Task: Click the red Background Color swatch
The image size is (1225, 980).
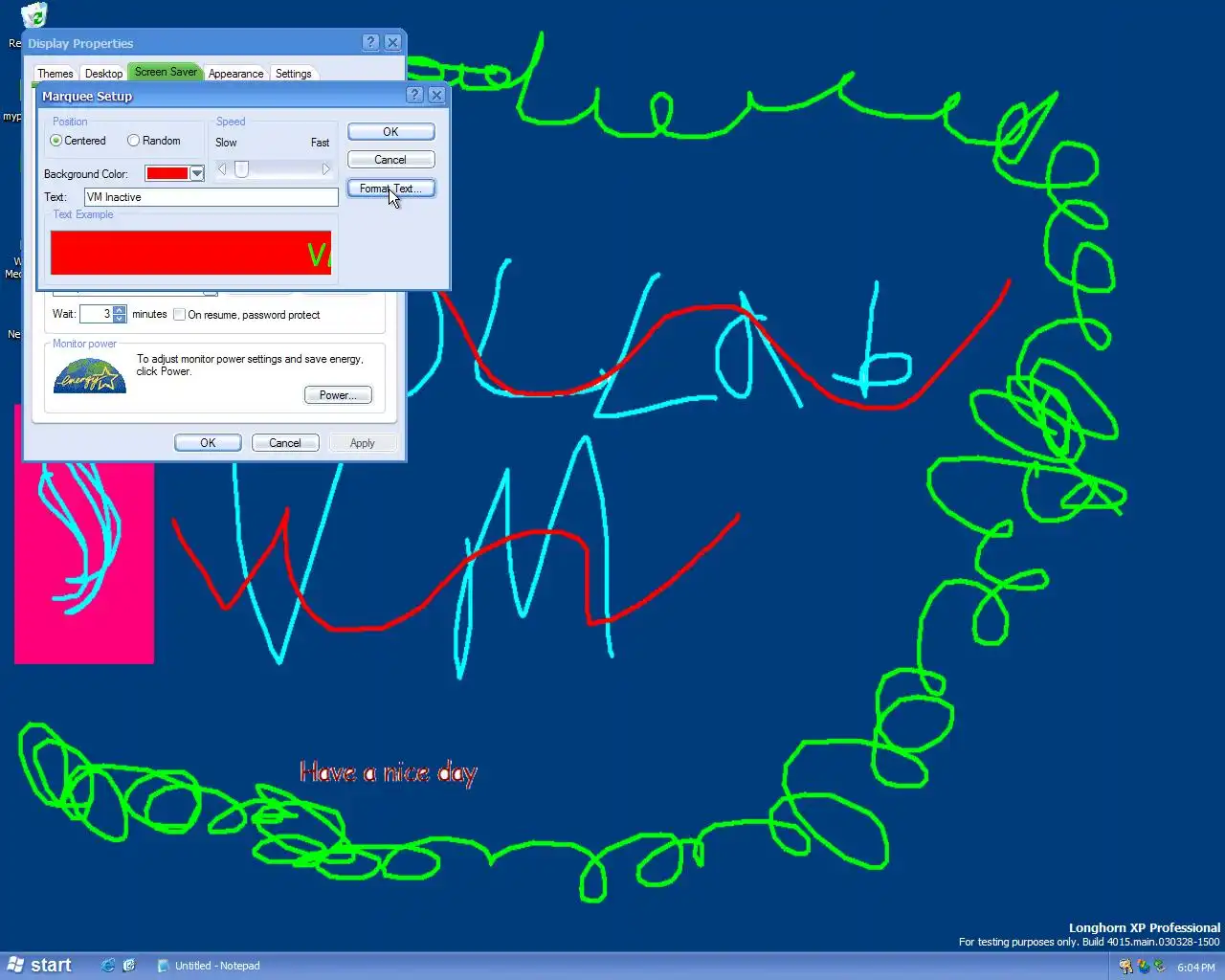Action: [167, 173]
